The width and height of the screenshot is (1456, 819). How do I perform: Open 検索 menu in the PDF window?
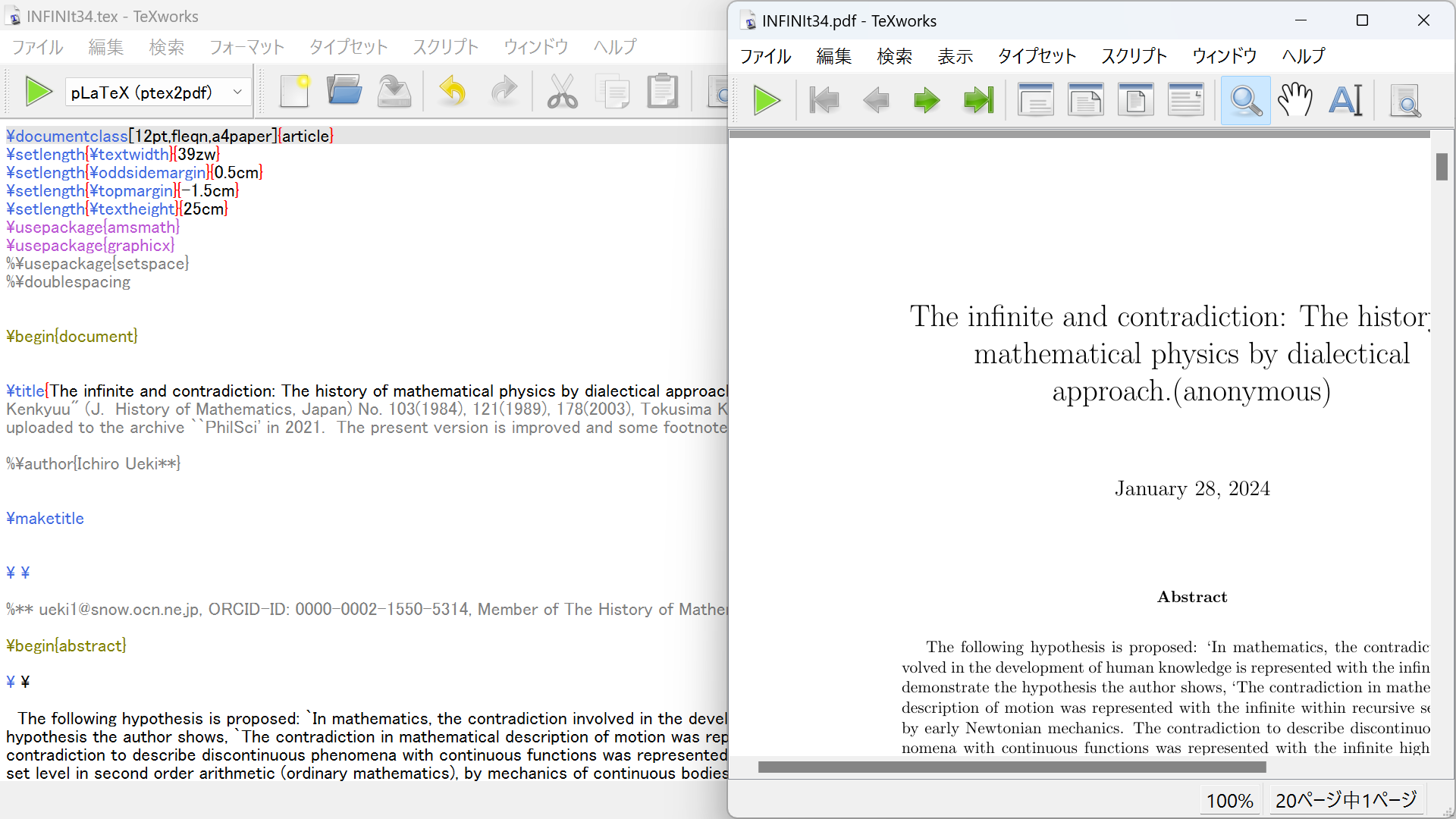[895, 56]
